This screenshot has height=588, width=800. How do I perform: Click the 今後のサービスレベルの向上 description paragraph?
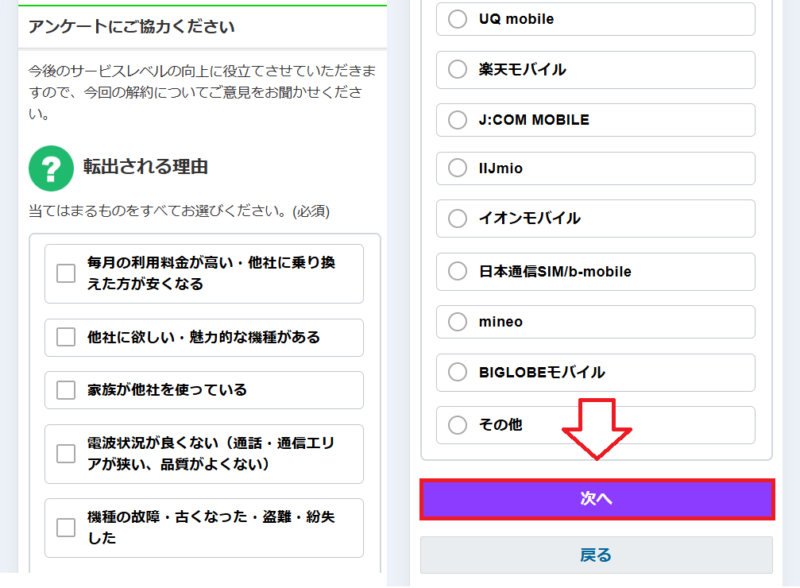click(202, 92)
